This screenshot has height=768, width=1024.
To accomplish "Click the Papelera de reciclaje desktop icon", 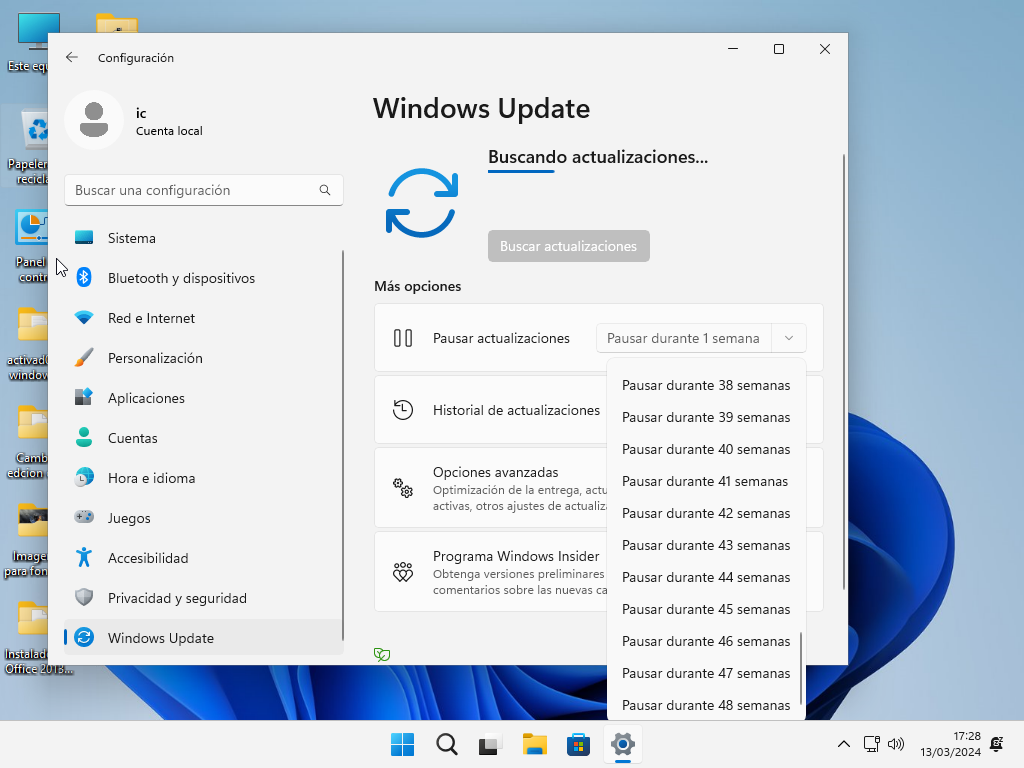I will [x=28, y=148].
